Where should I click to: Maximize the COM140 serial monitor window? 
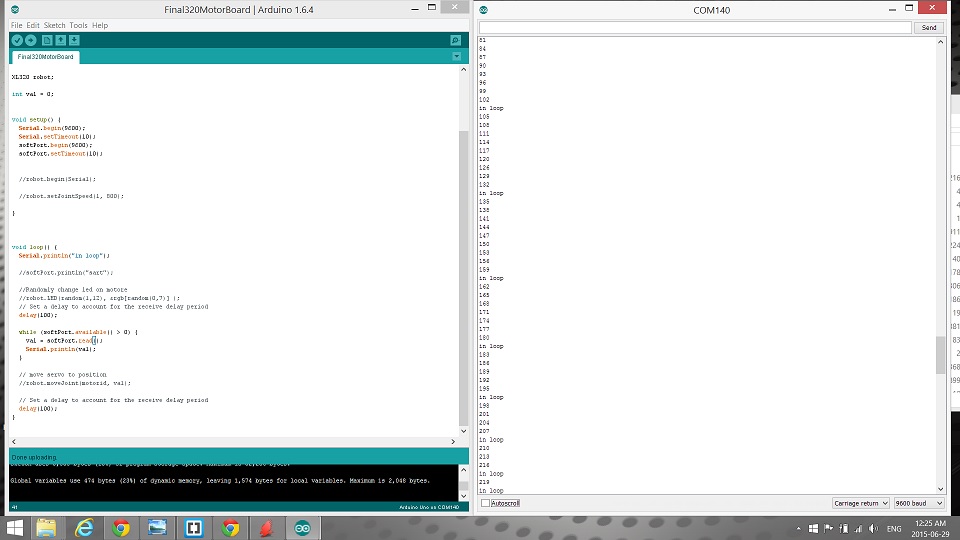tap(909, 7)
